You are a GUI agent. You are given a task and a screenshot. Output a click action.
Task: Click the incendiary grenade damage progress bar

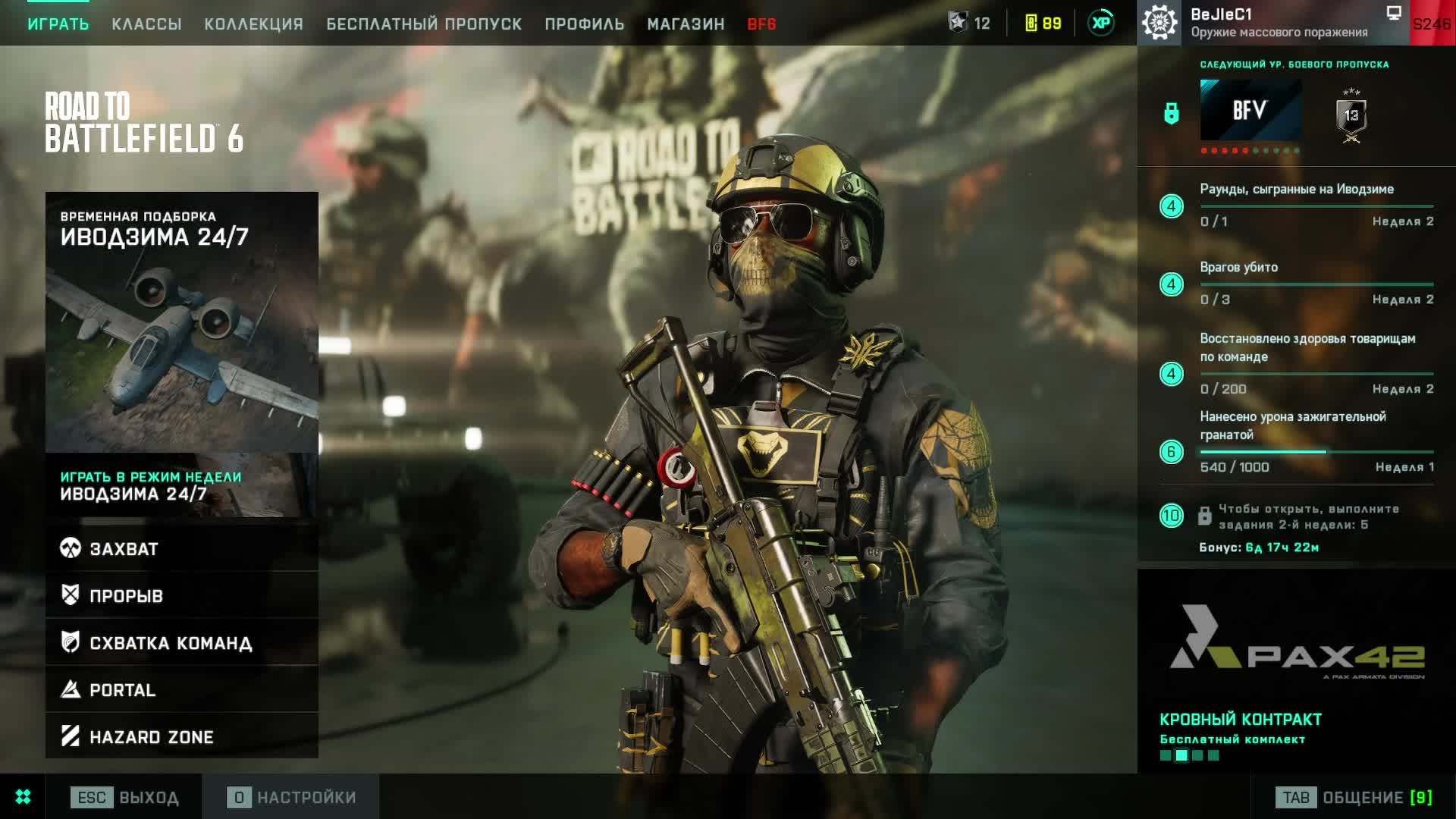[1316, 452]
